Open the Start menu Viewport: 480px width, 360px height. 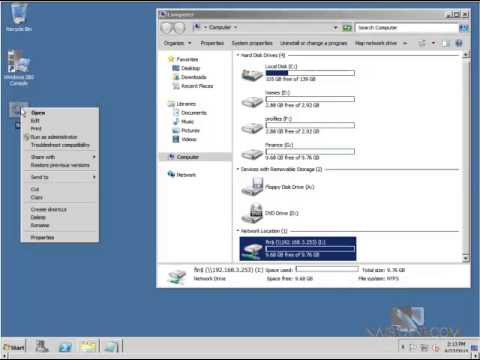point(14,347)
